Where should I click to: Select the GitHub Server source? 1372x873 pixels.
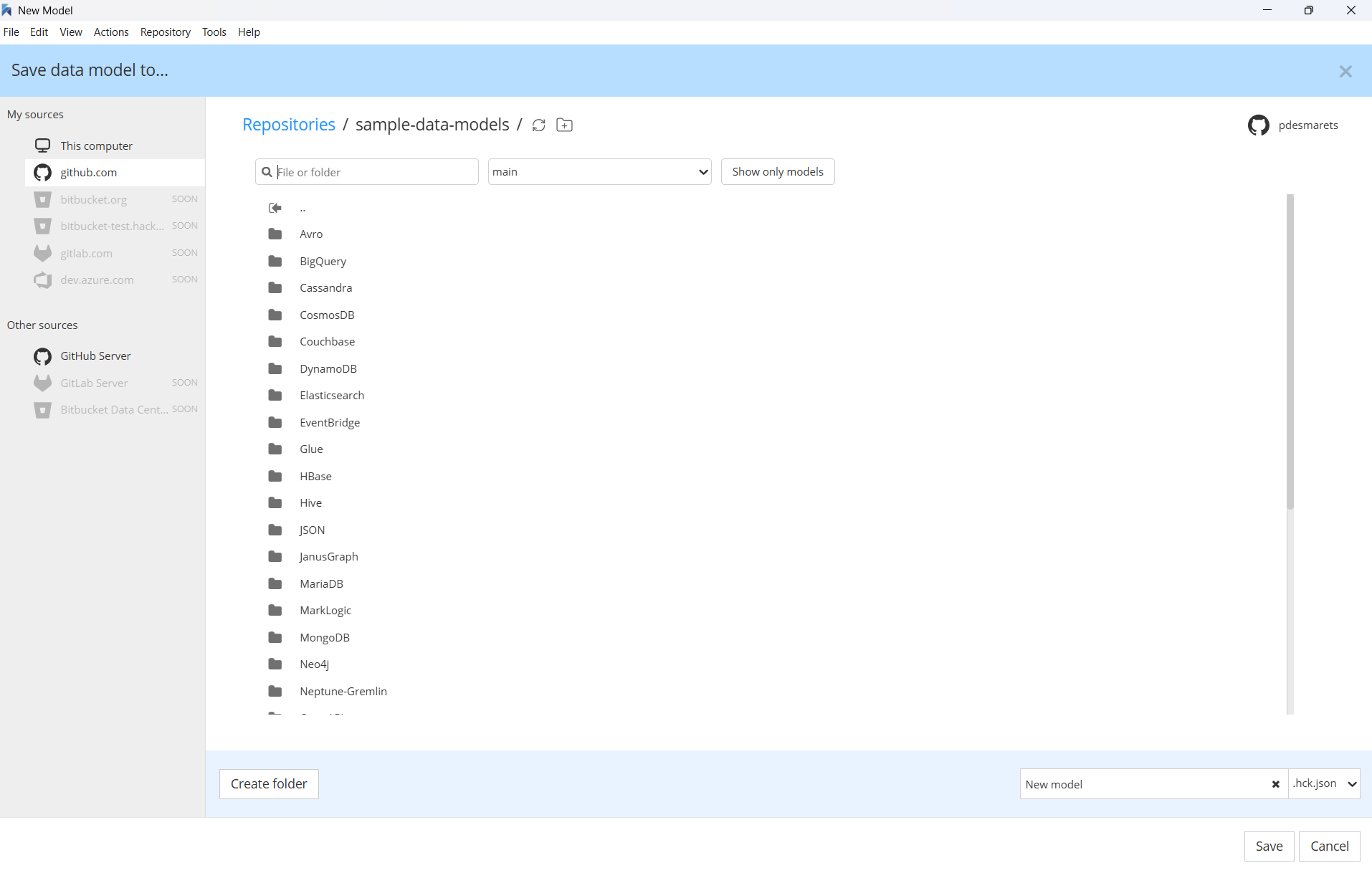[x=115, y=356]
